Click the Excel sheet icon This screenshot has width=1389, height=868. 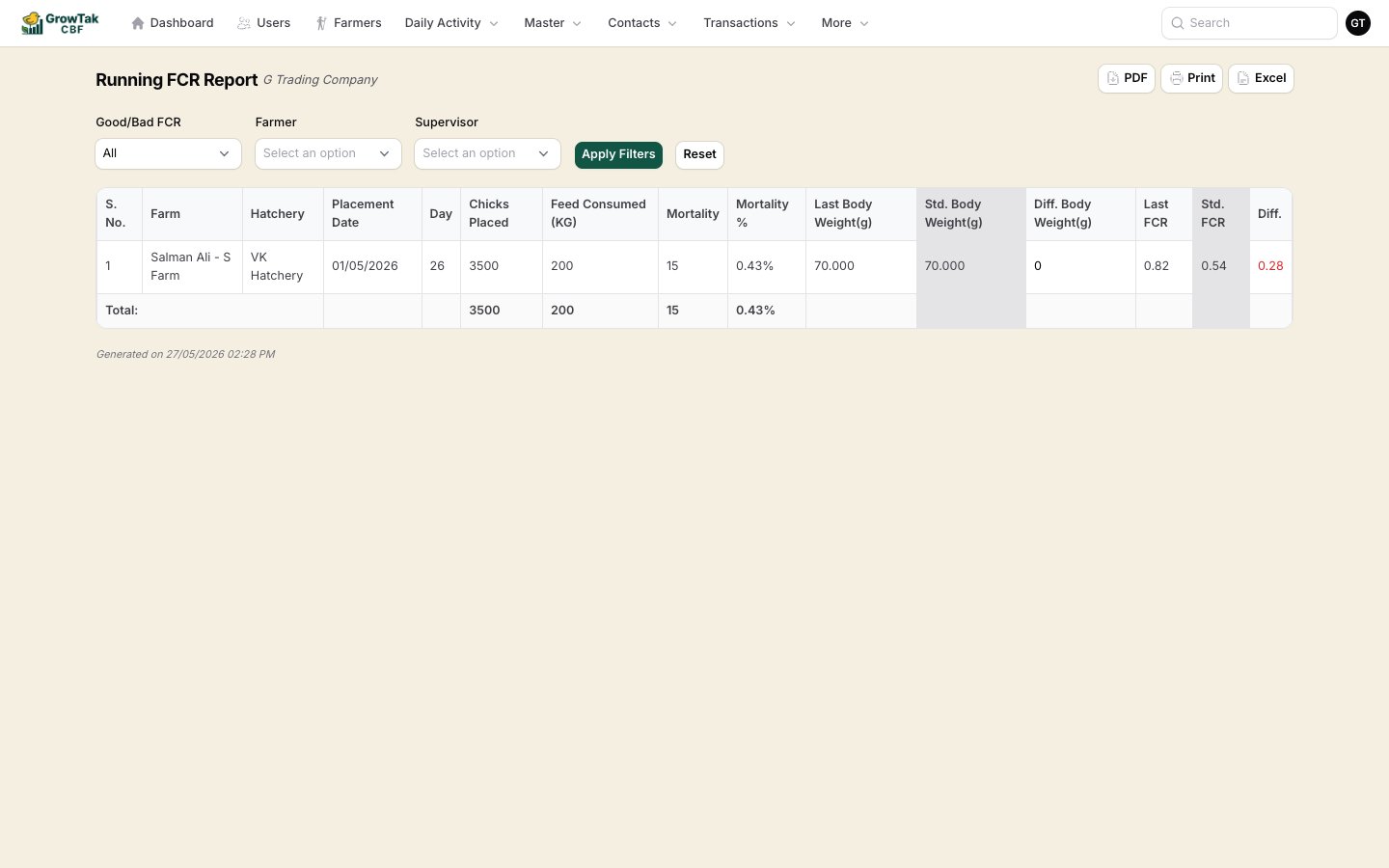coord(1243,78)
